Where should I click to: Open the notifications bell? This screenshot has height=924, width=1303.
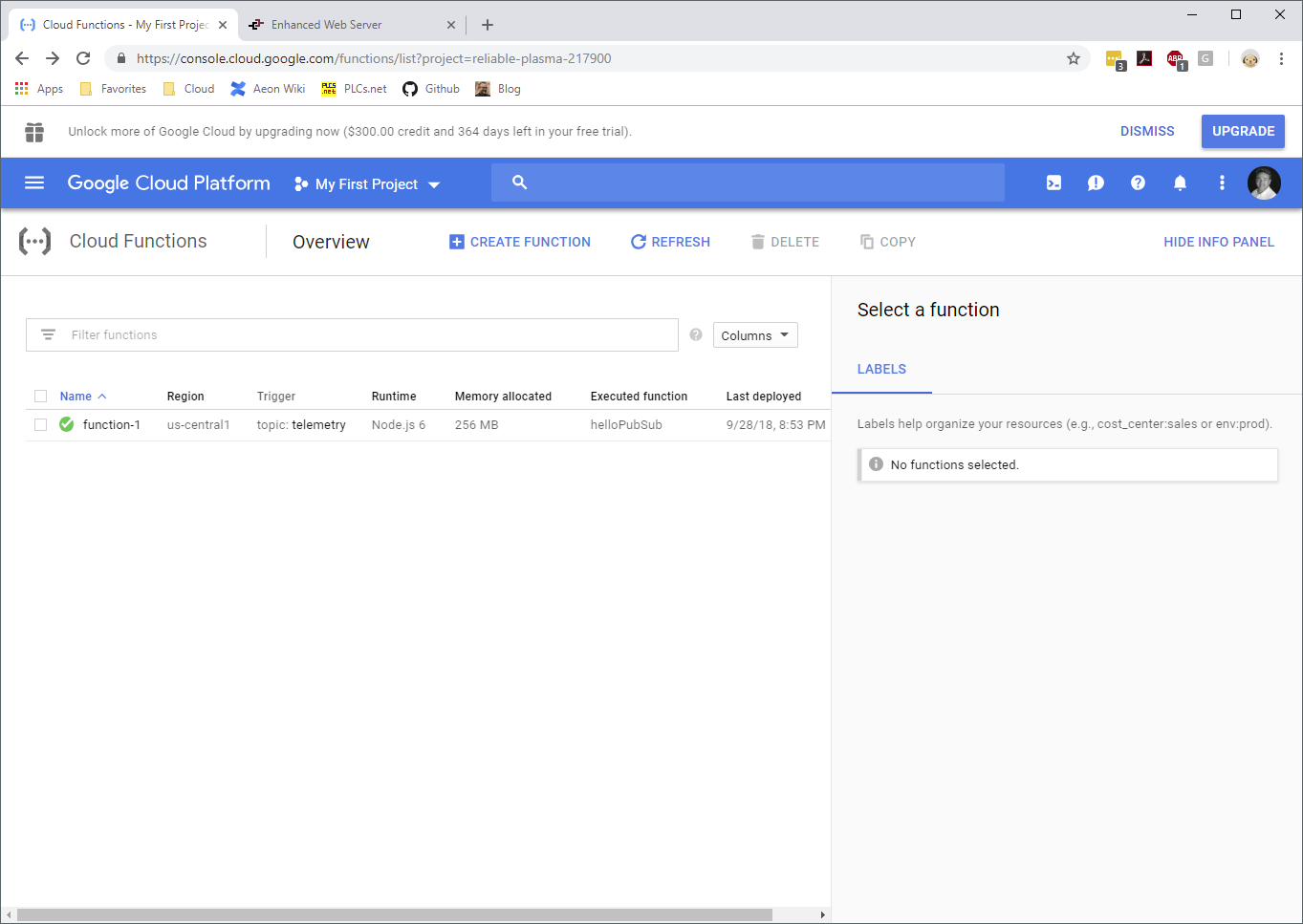click(1180, 183)
